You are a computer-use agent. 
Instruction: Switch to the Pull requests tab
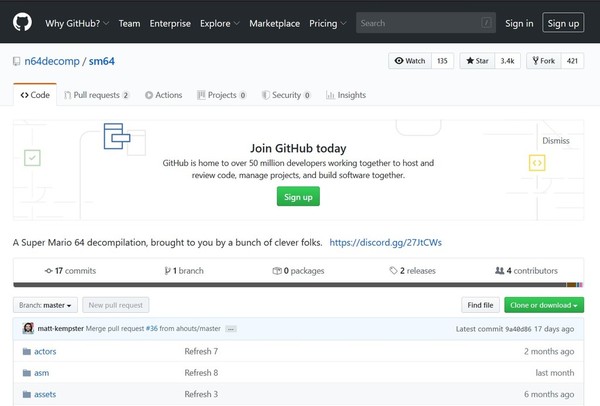(95, 95)
